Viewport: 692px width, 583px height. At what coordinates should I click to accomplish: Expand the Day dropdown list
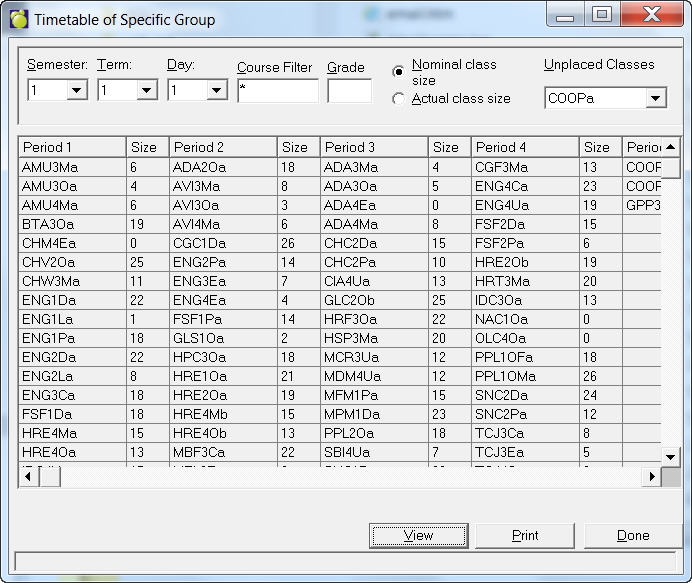point(216,91)
